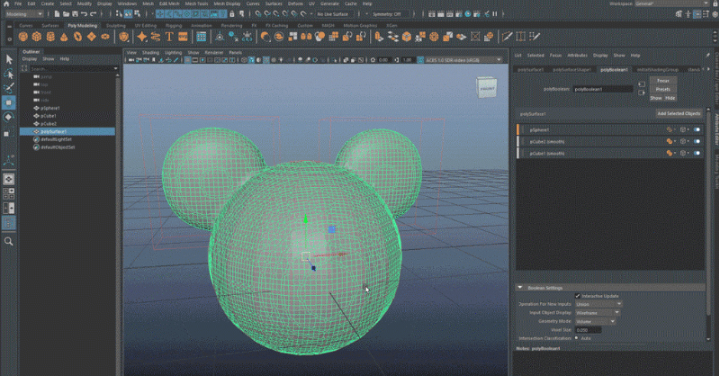Viewport: 719px width, 376px height.
Task: Click the view cube in viewport
Action: pyautogui.click(x=487, y=87)
